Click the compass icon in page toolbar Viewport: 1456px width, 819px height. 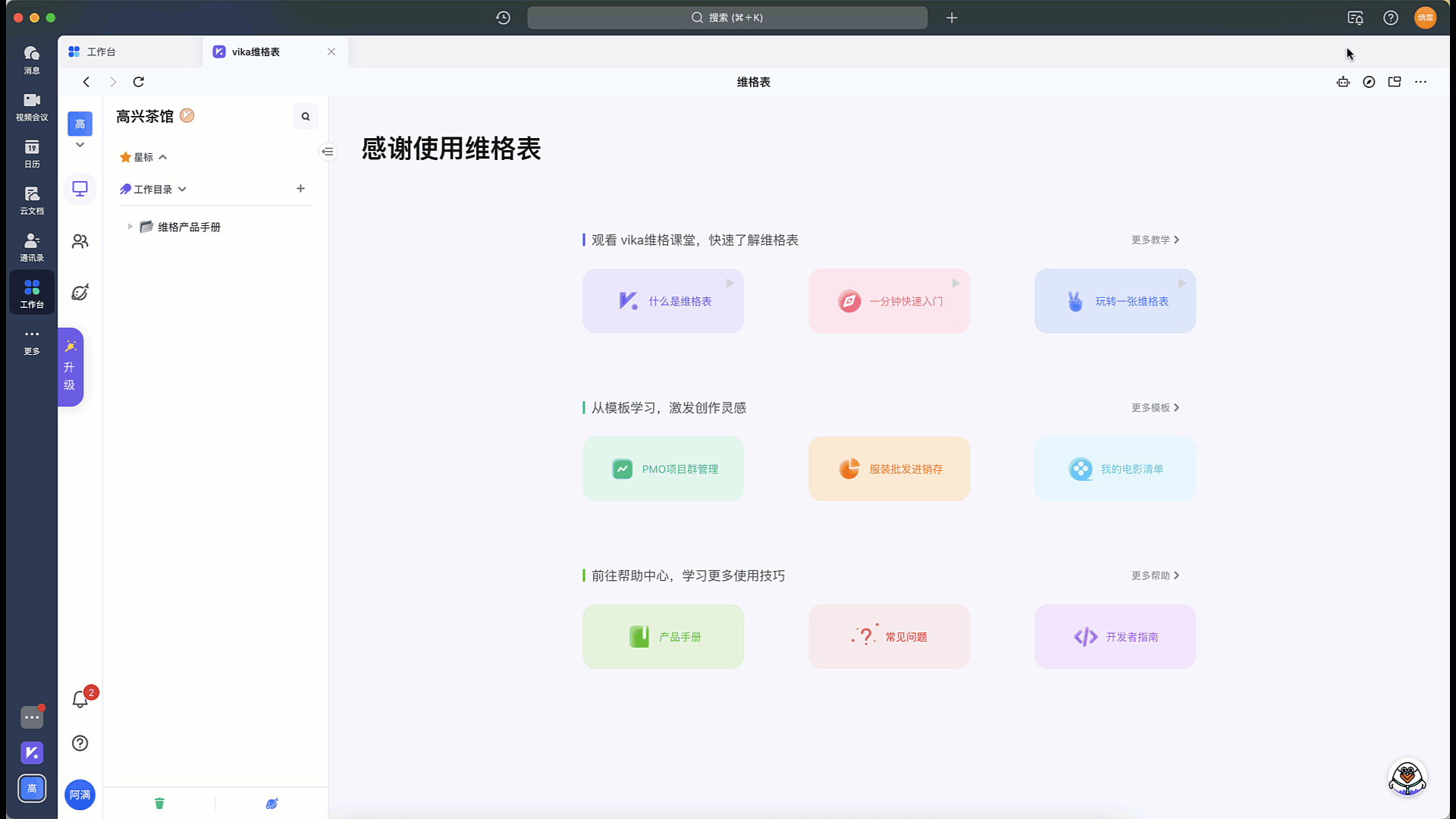(1369, 82)
